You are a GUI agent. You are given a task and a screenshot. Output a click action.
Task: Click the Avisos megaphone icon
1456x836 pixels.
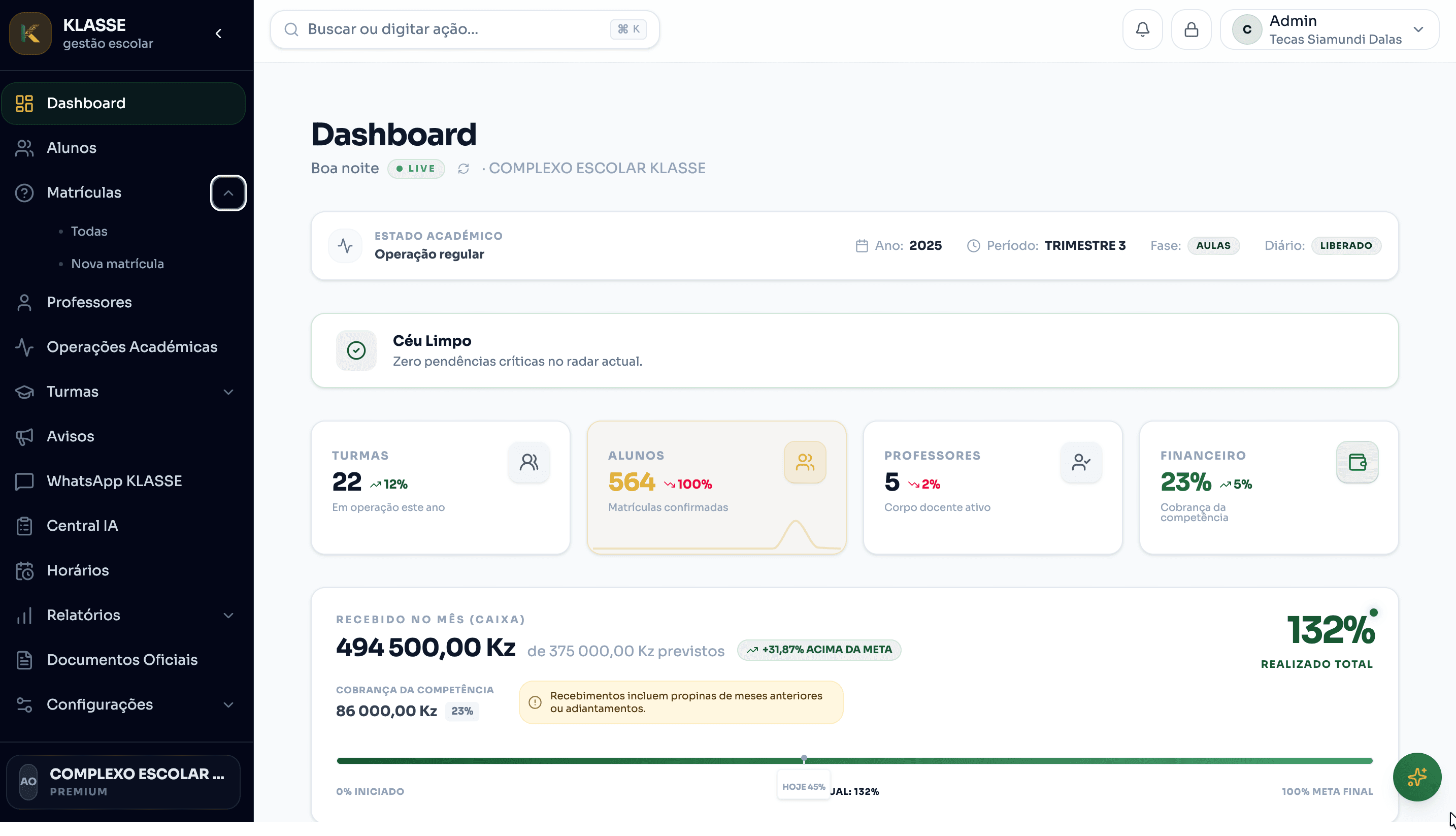click(x=24, y=436)
